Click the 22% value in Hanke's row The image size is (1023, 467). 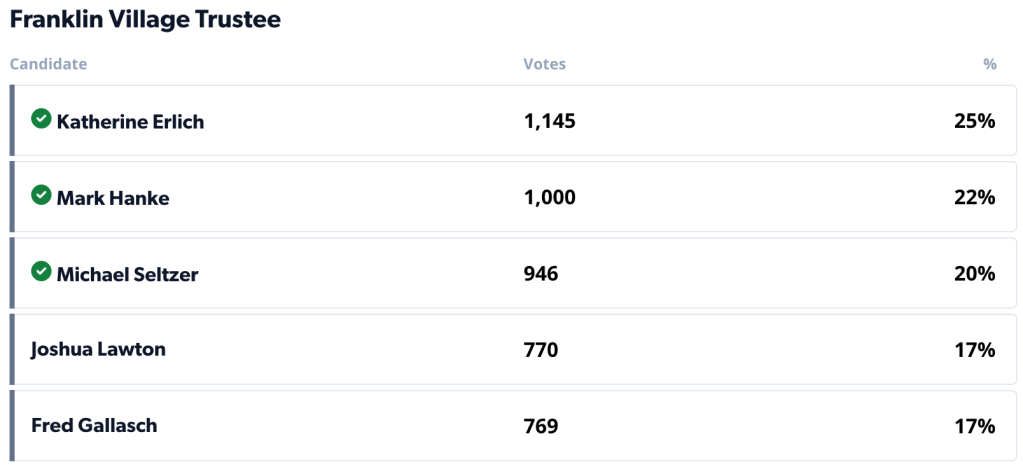point(974,198)
